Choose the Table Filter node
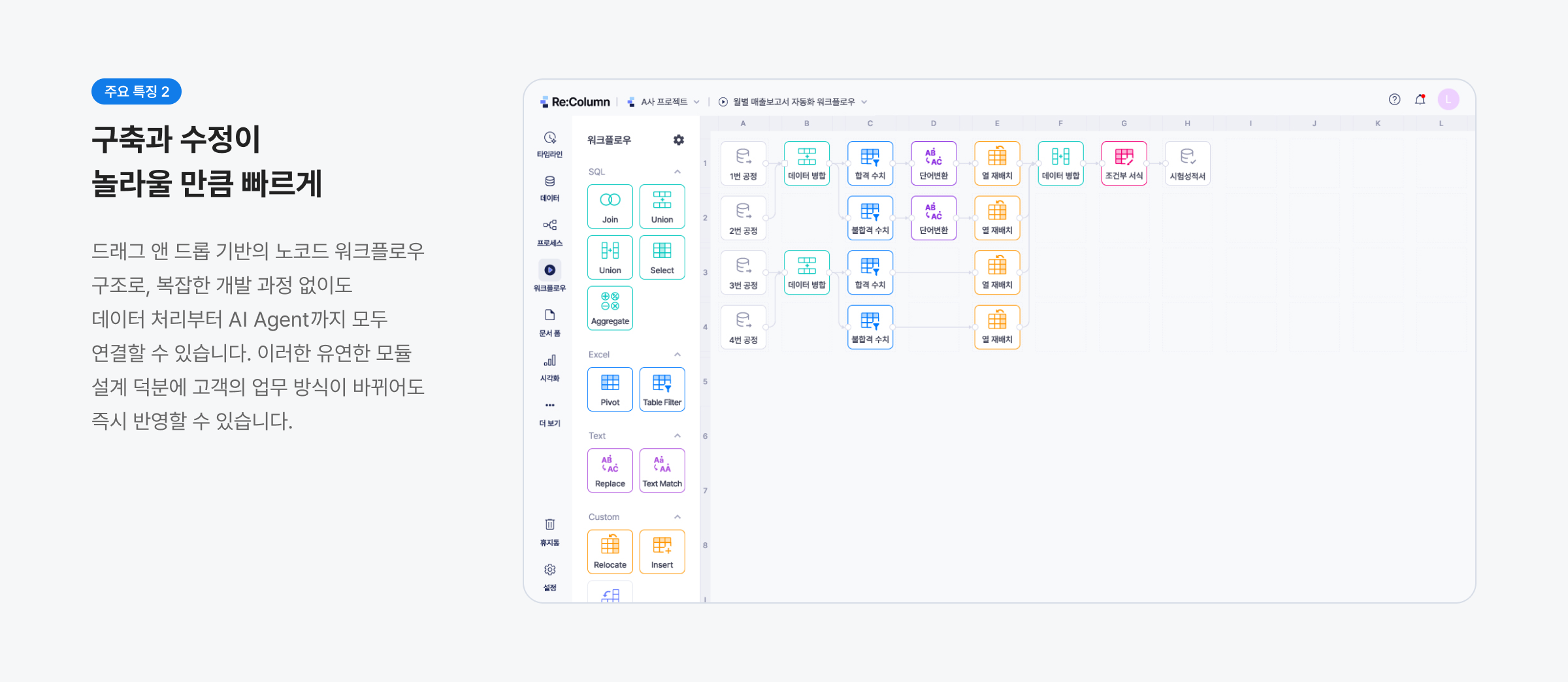 [662, 389]
